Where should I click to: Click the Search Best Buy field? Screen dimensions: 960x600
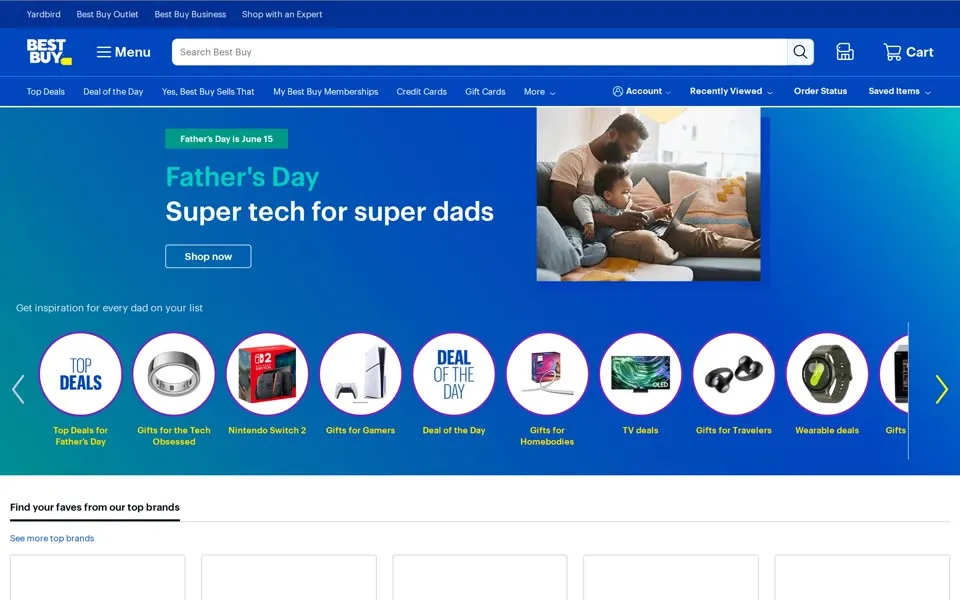(x=479, y=52)
